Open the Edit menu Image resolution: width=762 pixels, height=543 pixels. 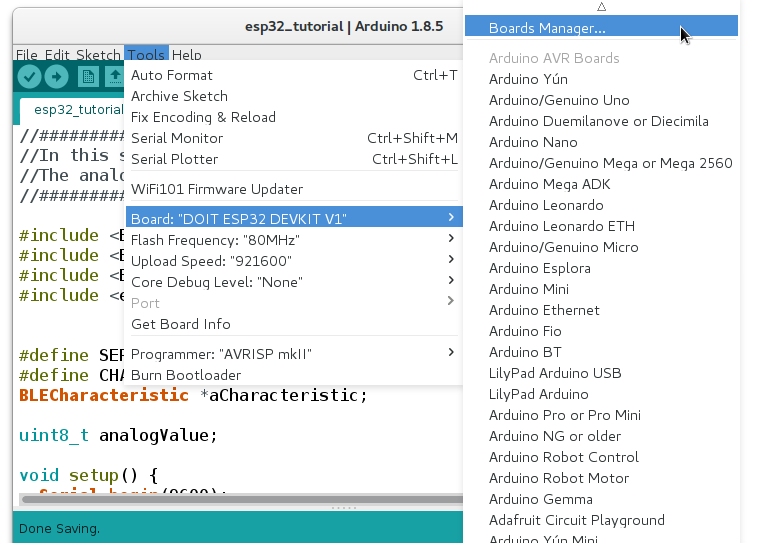[x=57, y=54]
